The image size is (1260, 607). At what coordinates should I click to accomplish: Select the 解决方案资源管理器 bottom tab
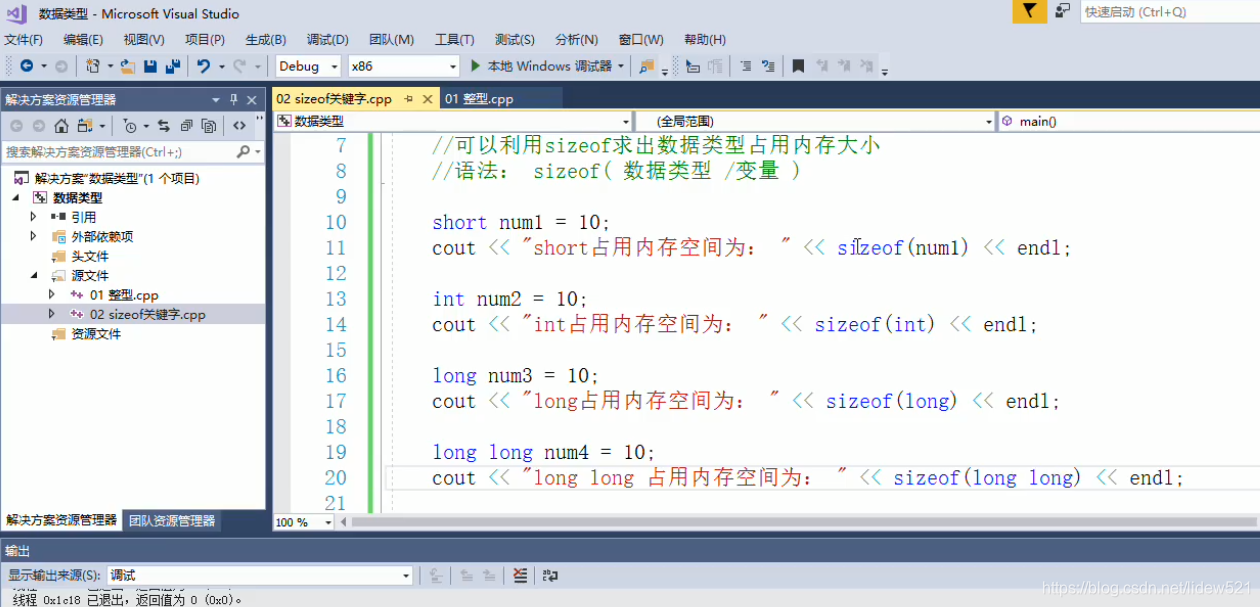pos(62,521)
